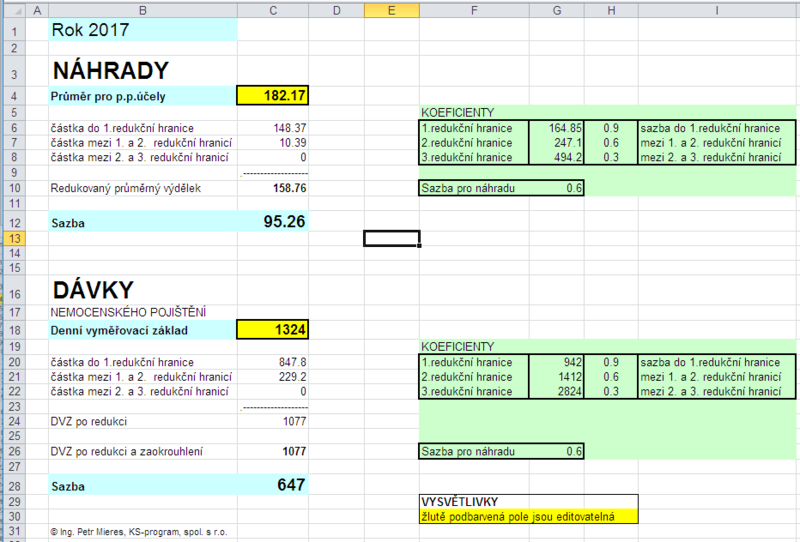Click the select-all corner button
The width and height of the screenshot is (800, 542).
pos(14,10)
